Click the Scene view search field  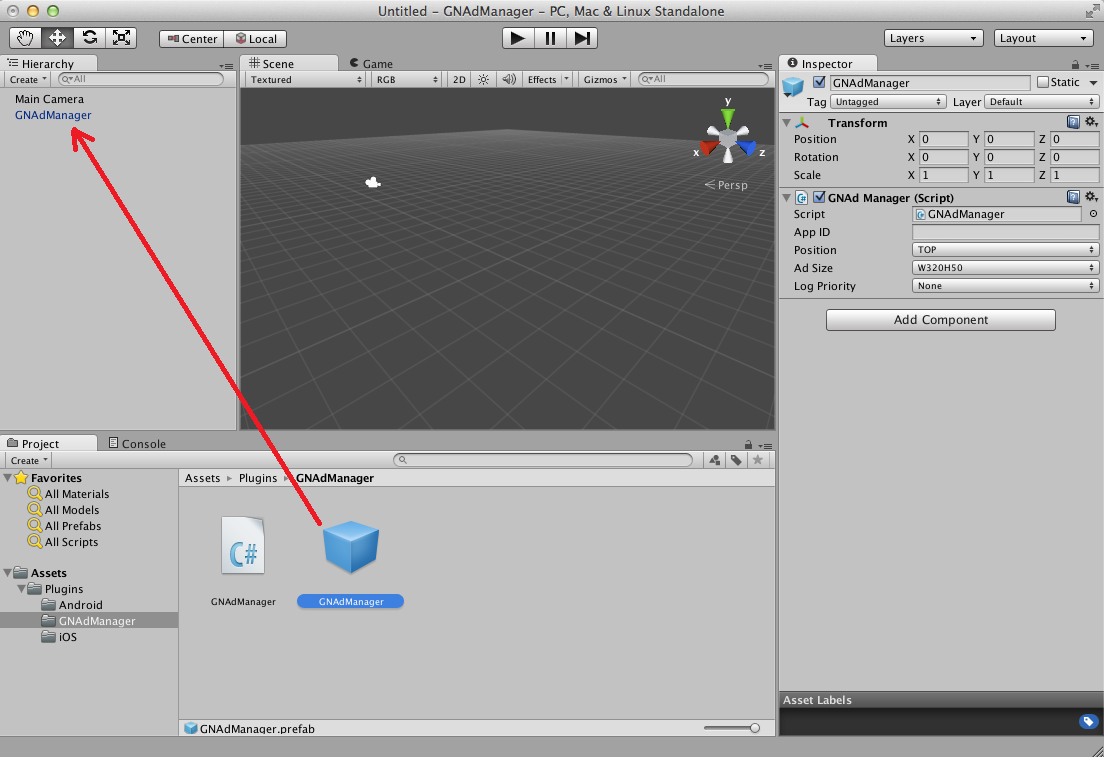703,79
